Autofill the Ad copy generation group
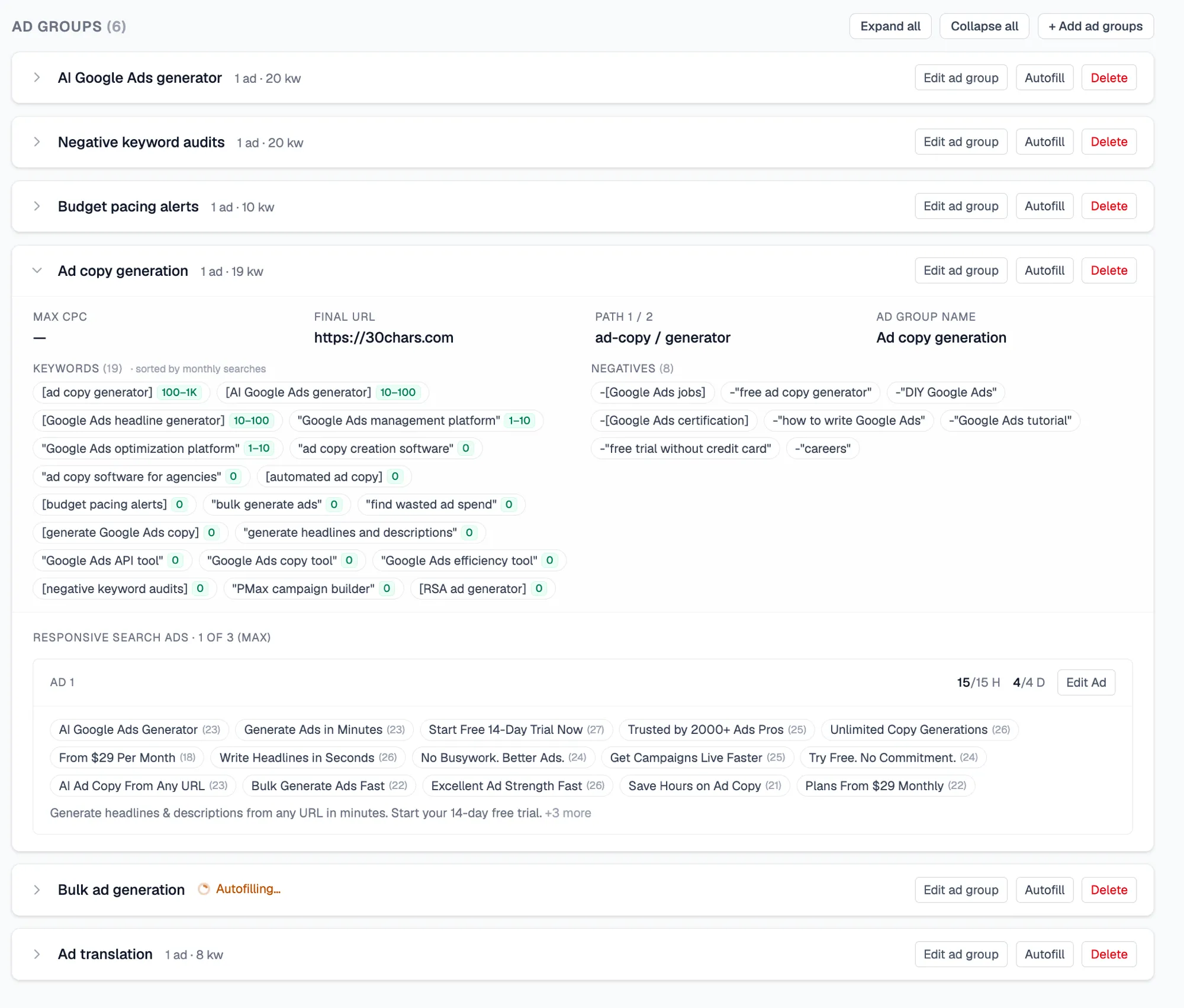This screenshot has width=1184, height=1008. tap(1044, 270)
